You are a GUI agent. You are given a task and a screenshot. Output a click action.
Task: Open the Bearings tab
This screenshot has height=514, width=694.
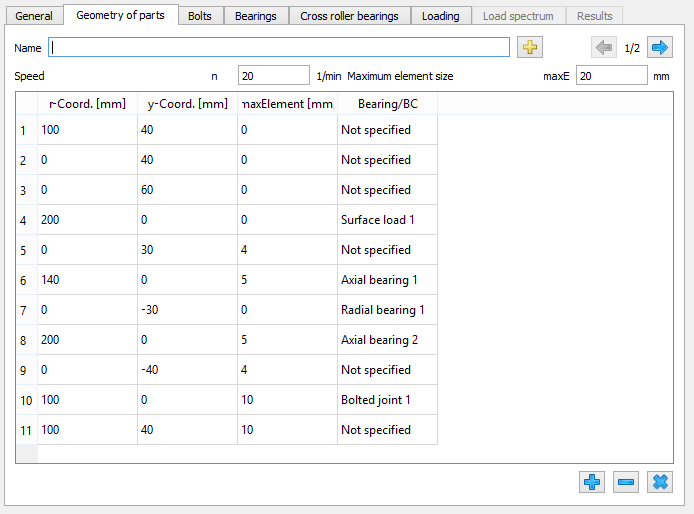(x=256, y=16)
